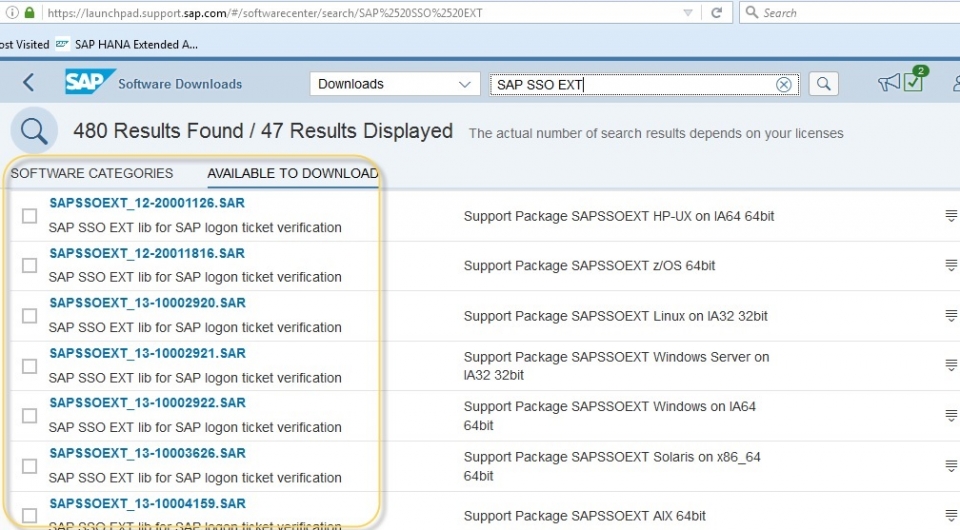
Task: Check the box for SAPSSOEXT_13-10002922.SAR
Action: point(29,416)
